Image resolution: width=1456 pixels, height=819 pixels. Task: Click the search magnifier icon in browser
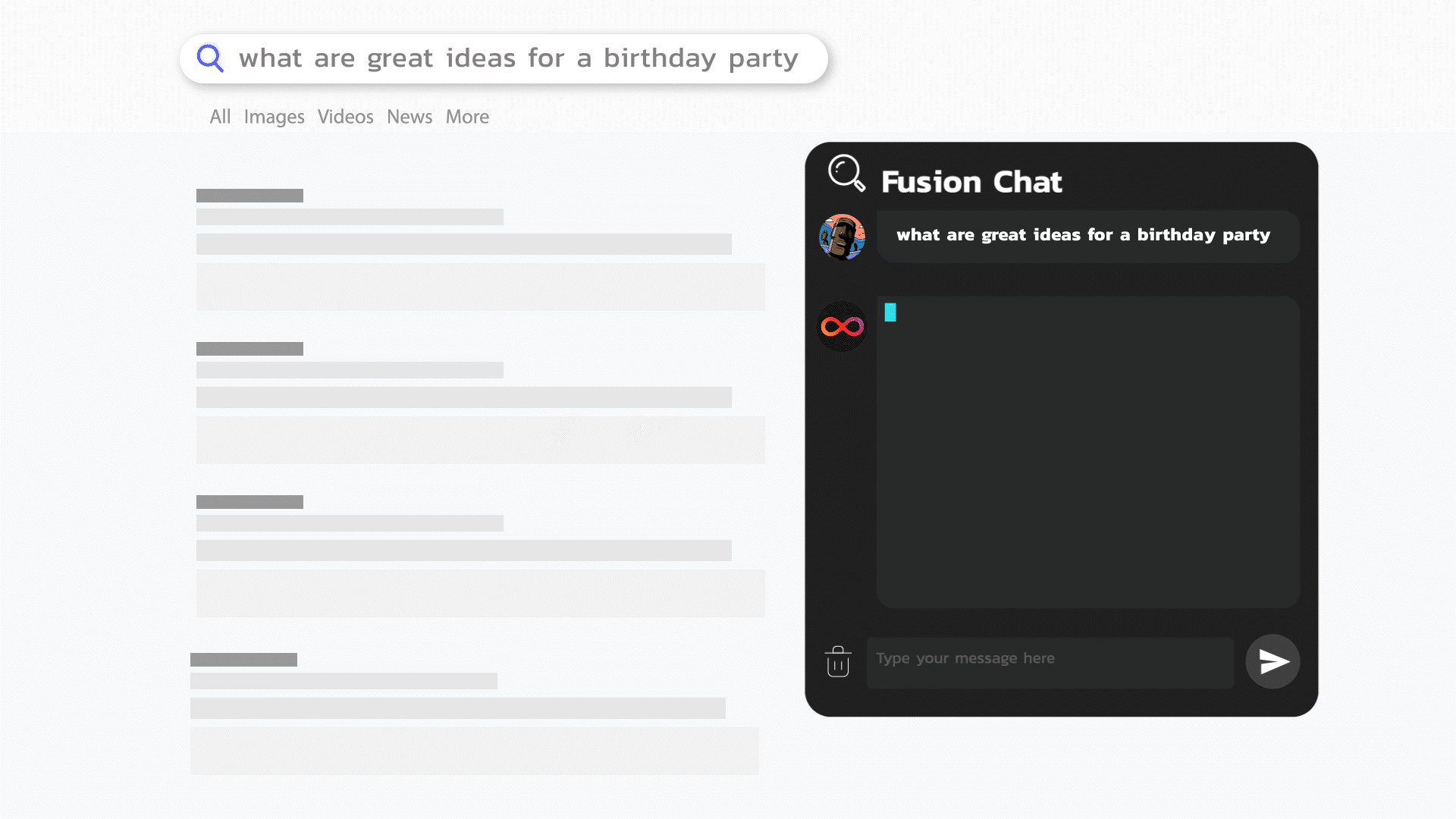211,58
